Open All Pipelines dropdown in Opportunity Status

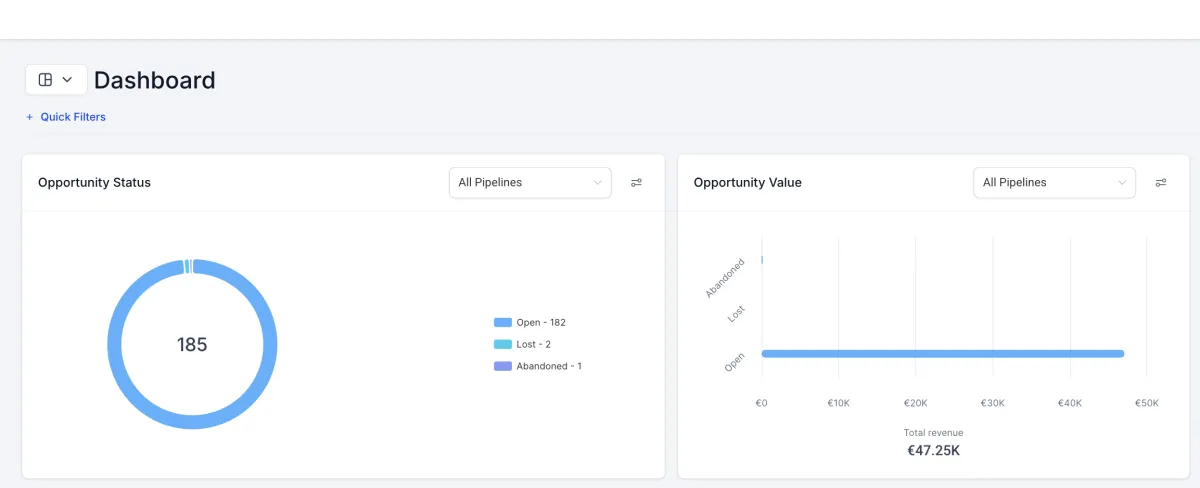click(530, 182)
